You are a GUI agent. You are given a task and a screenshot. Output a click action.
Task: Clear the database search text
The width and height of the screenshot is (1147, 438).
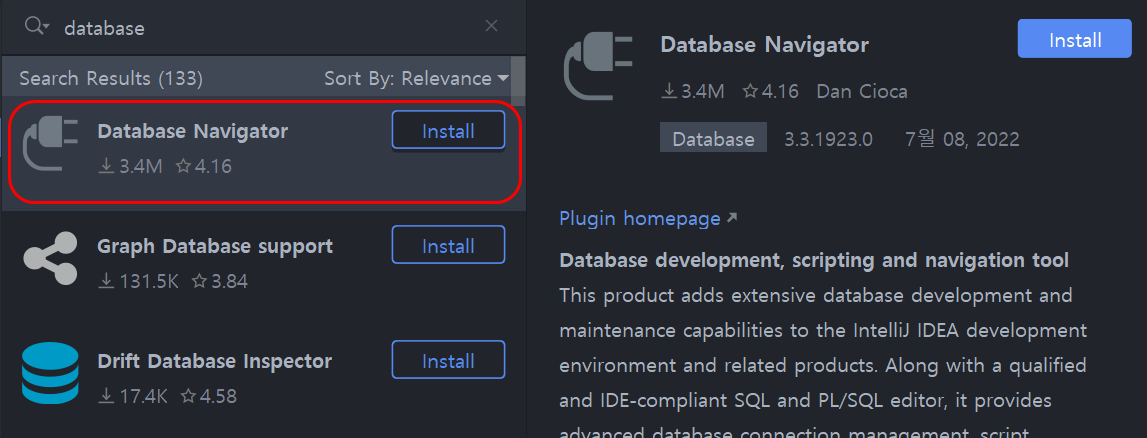tap(492, 26)
